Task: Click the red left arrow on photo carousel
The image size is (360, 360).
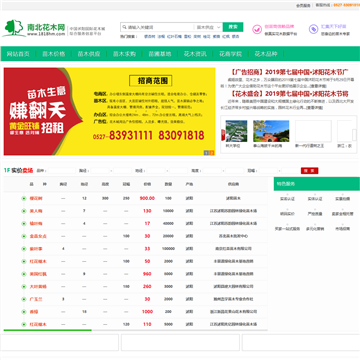Action: pos(223,135)
